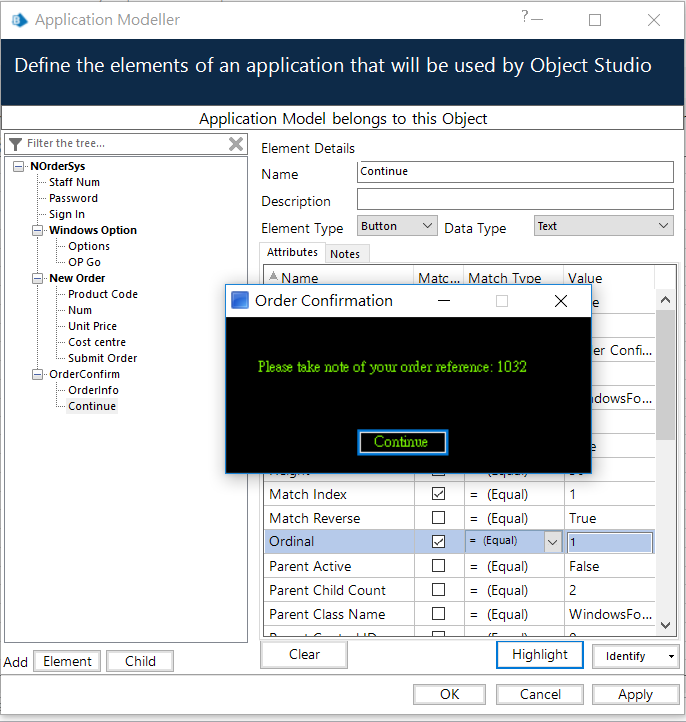Click the Apply button
The height and width of the screenshot is (722, 686).
click(635, 694)
